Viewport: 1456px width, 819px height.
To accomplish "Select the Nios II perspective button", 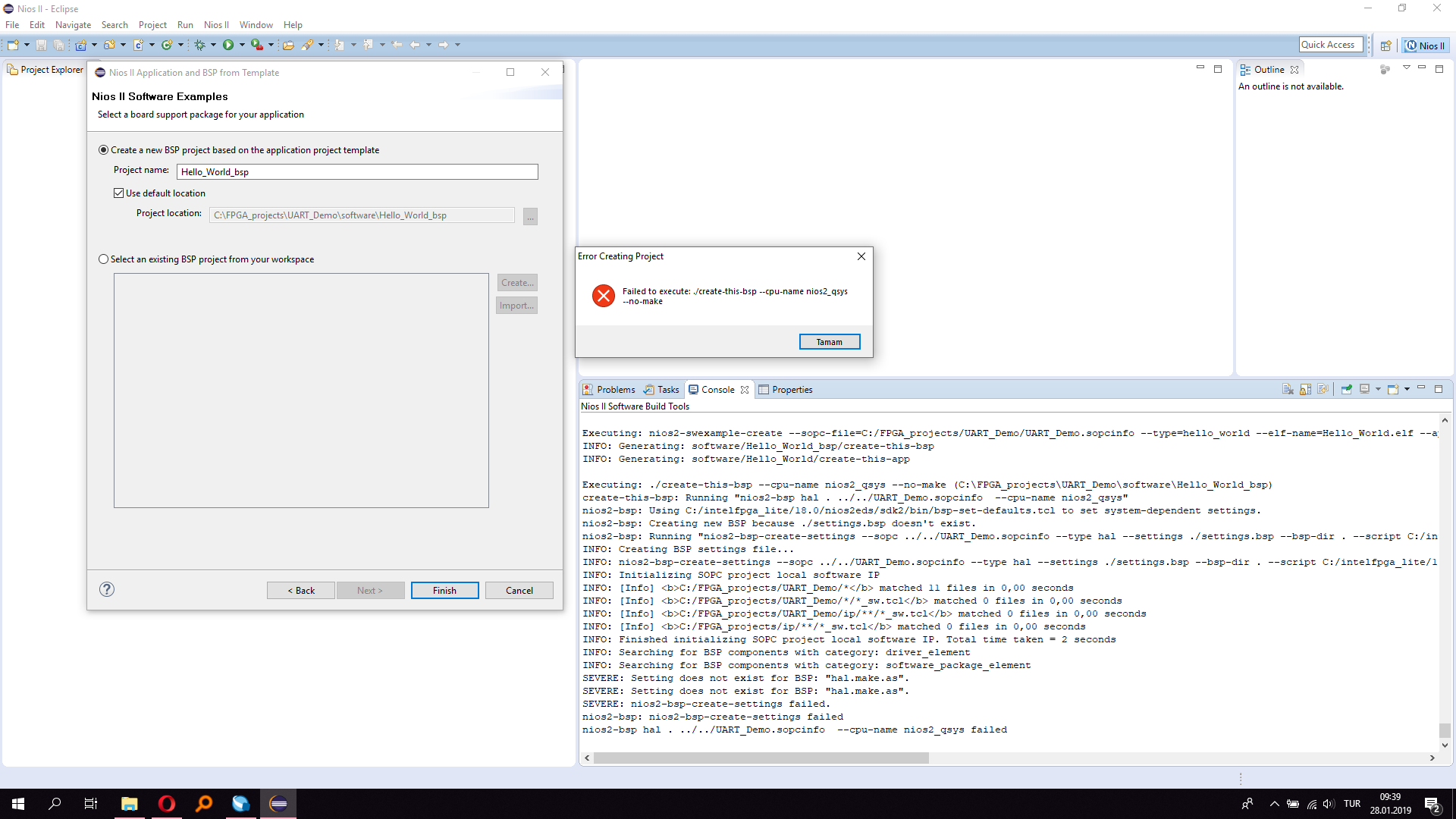I will click(x=1425, y=45).
